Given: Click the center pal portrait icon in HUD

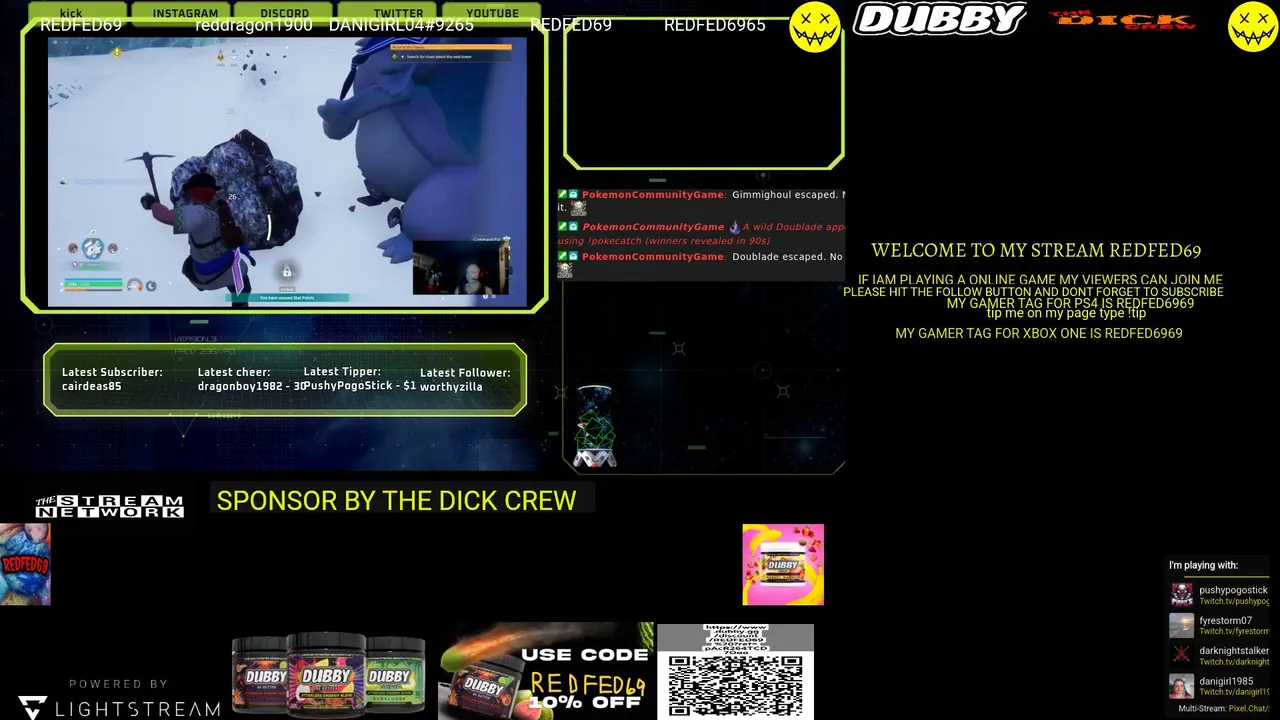Looking at the screenshot, I should (x=93, y=247).
